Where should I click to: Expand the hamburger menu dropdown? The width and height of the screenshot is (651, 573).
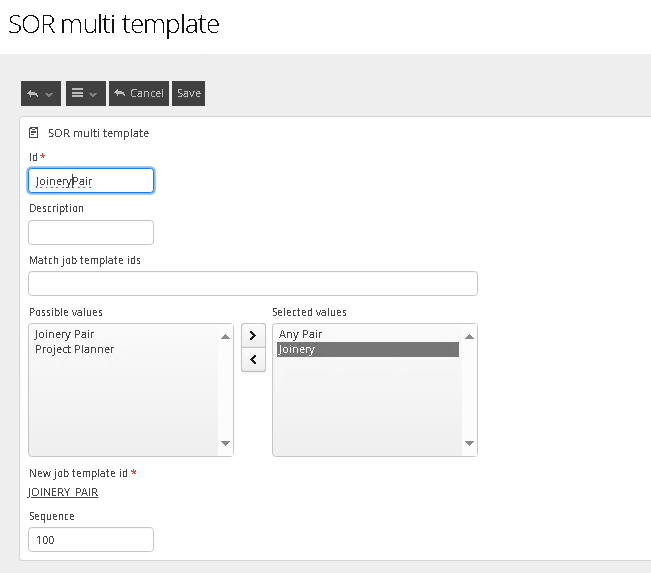(x=85, y=93)
